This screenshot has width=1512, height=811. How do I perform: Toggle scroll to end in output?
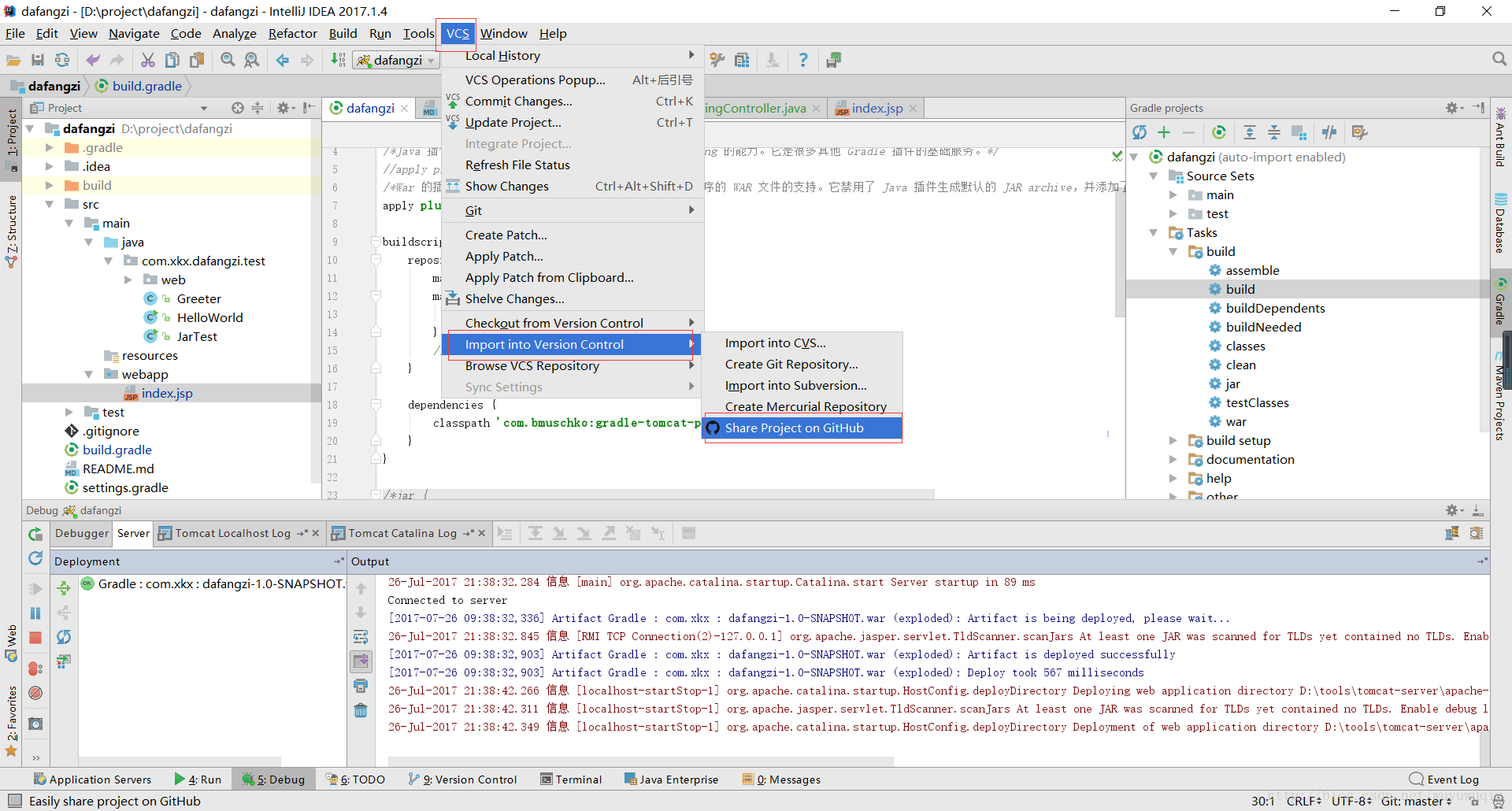pyautogui.click(x=361, y=661)
